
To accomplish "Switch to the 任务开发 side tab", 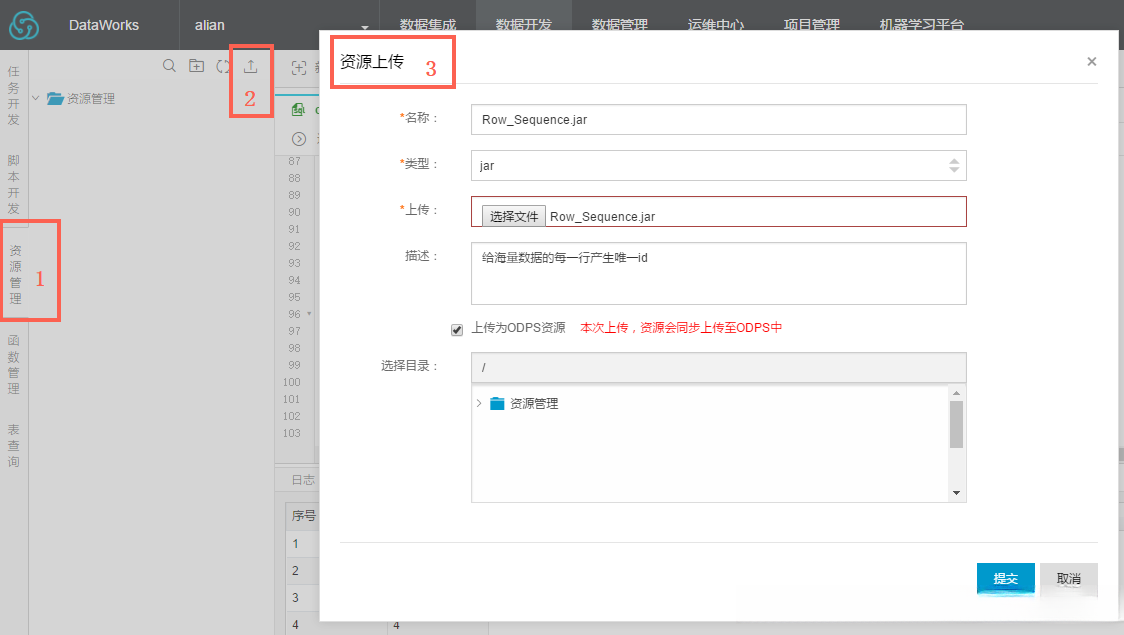I will [14, 95].
